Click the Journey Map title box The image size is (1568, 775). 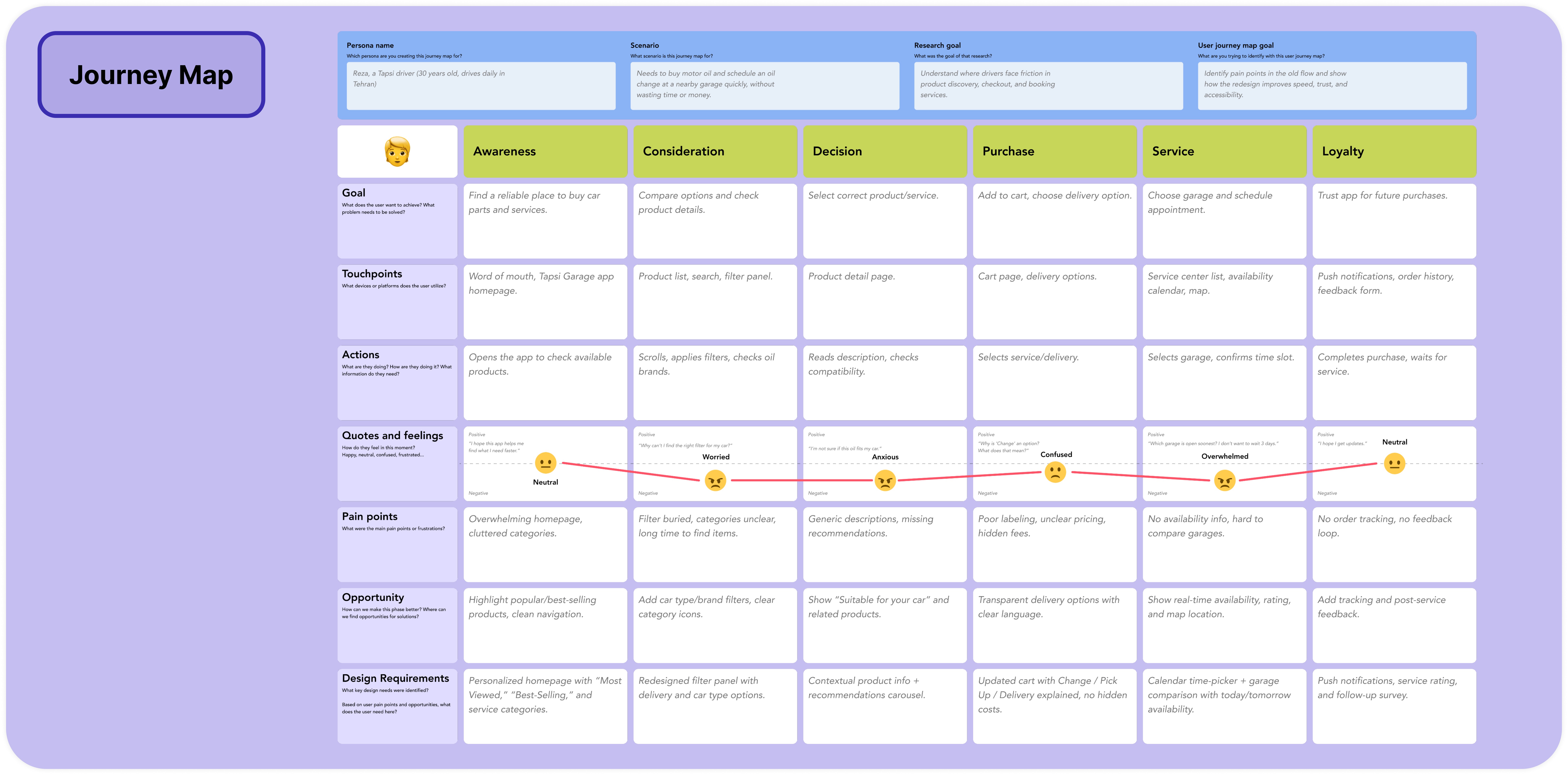(152, 74)
